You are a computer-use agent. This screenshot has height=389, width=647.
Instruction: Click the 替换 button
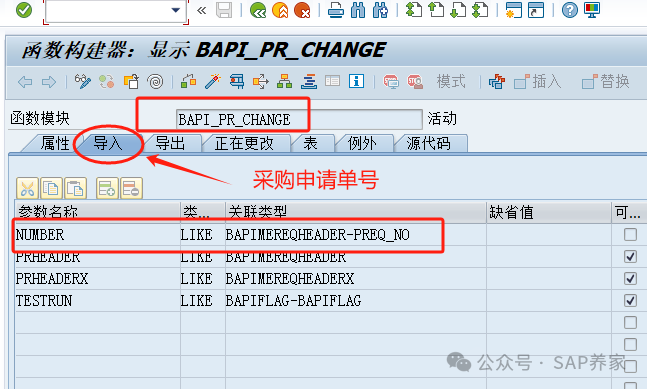click(606, 81)
